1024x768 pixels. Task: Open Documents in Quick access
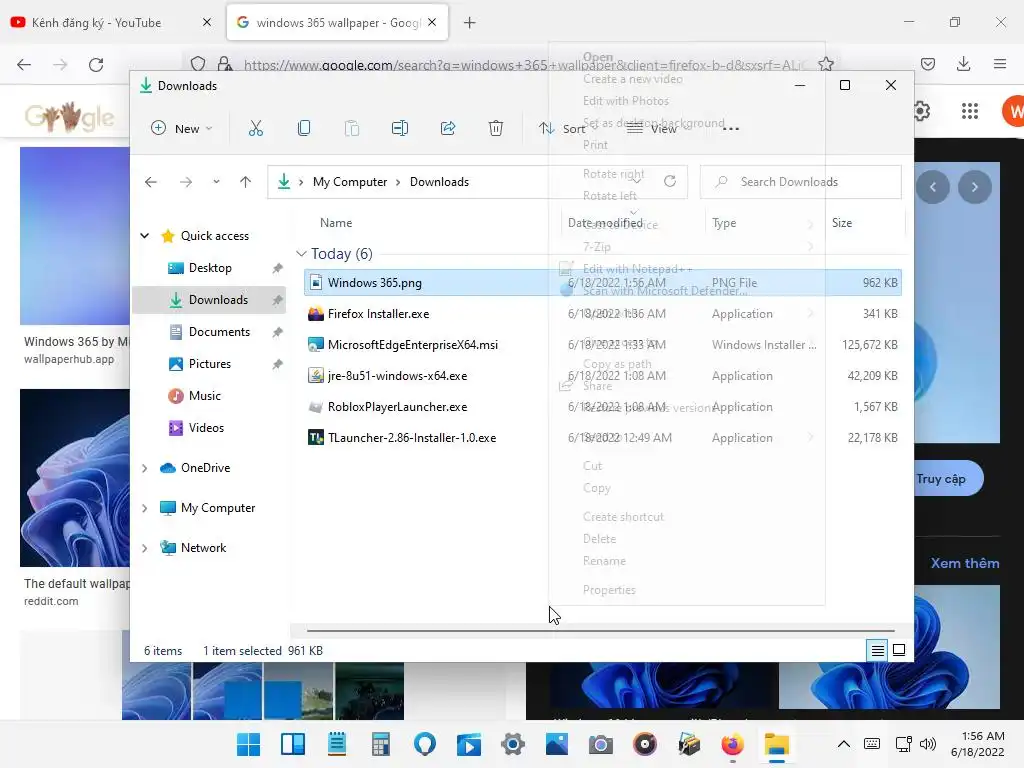click(x=219, y=332)
